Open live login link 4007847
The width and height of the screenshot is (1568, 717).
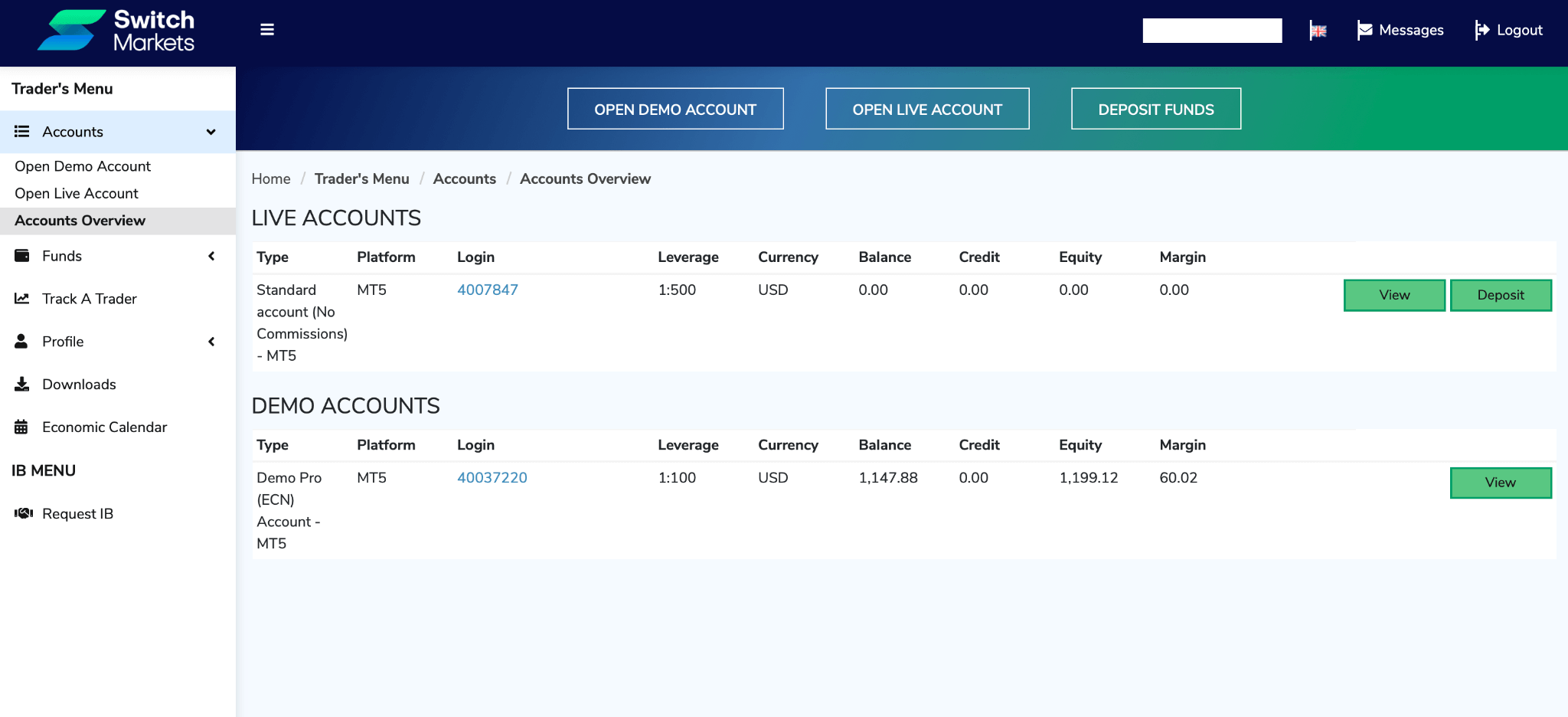pyautogui.click(x=488, y=290)
